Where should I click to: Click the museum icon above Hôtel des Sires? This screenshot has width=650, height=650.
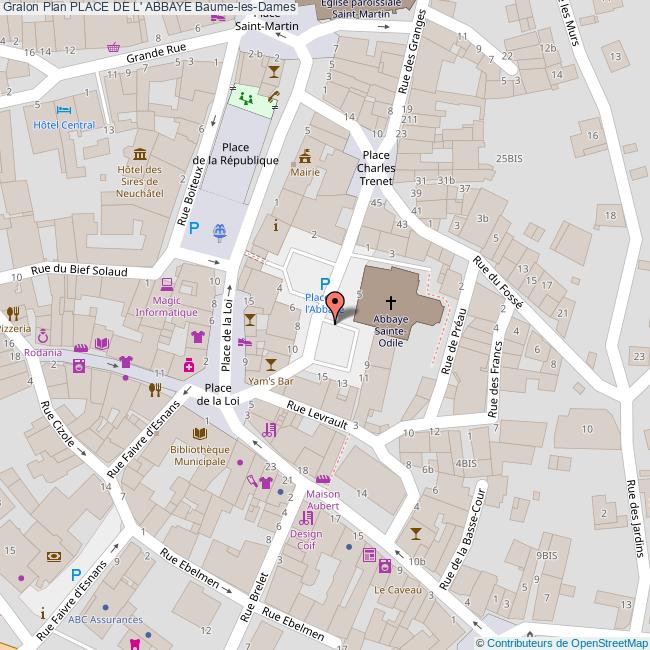(139, 153)
